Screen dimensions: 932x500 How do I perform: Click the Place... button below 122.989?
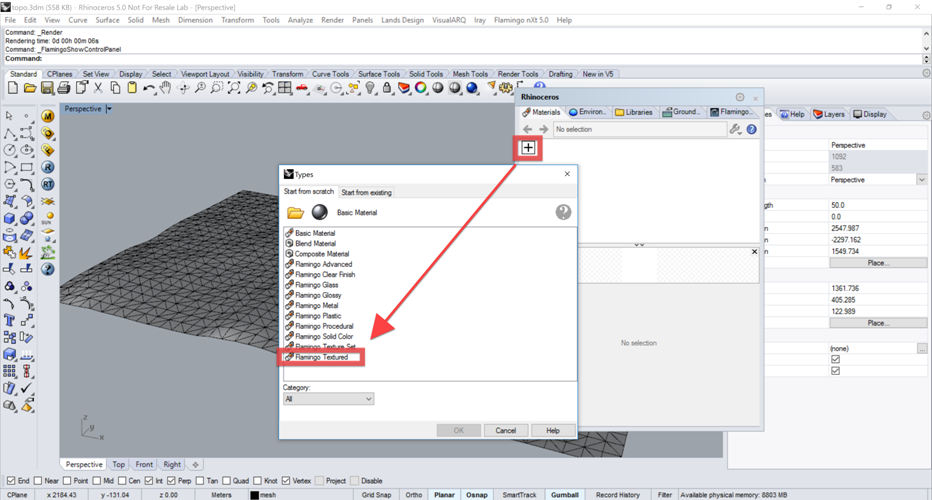(x=878, y=323)
